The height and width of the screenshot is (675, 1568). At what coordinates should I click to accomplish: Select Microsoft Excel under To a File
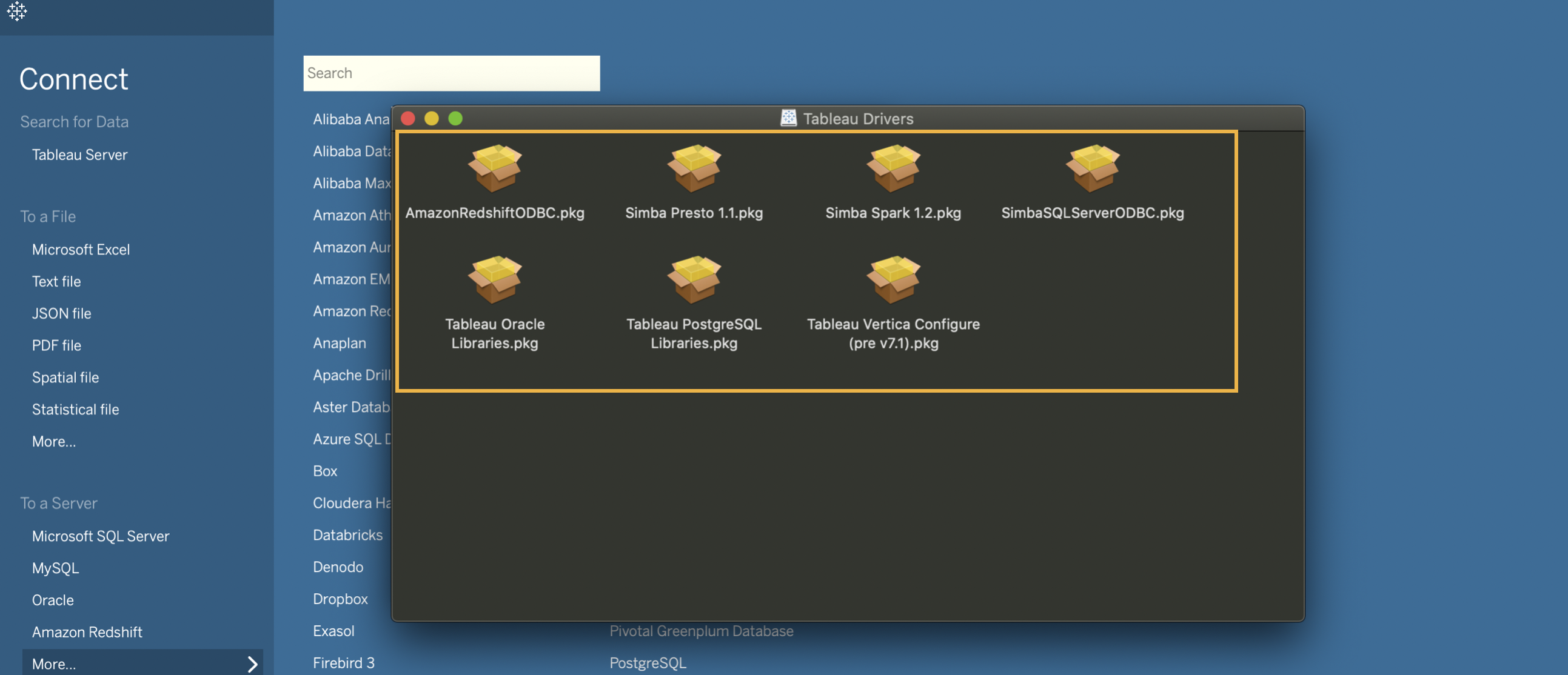[x=80, y=249]
